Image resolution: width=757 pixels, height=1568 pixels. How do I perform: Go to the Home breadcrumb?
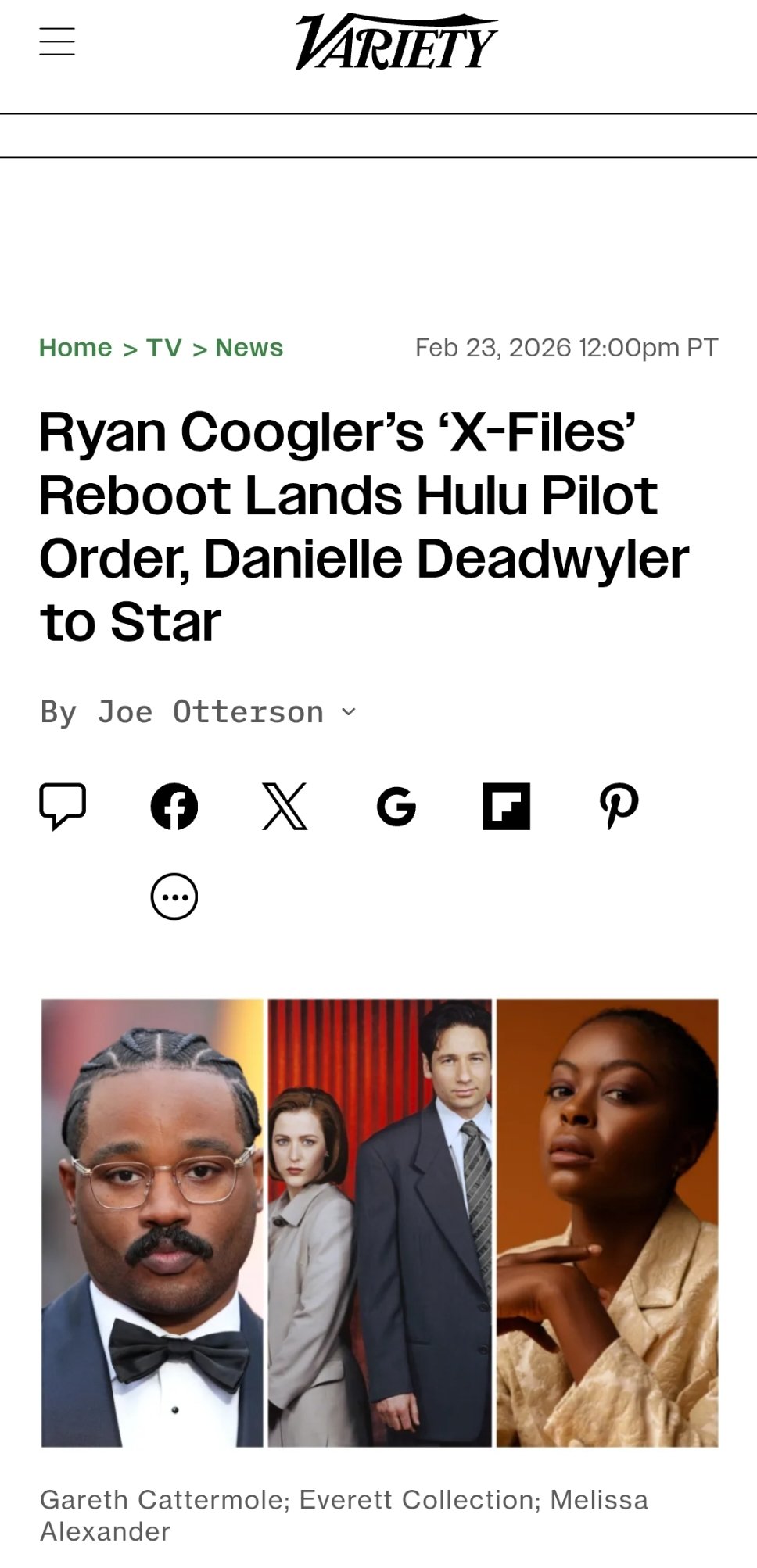pos(76,348)
